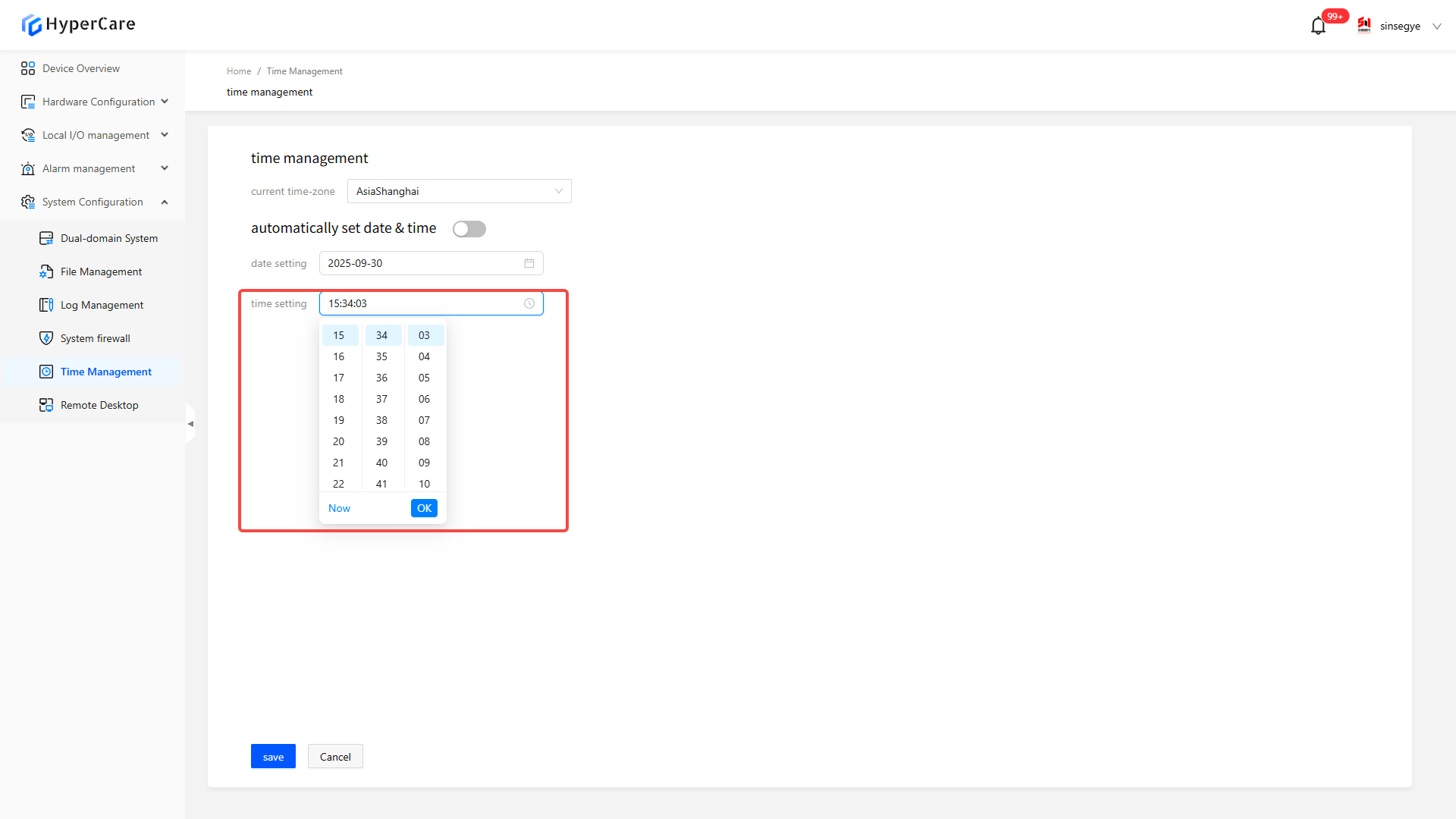The height and width of the screenshot is (819, 1456).
Task: Click the File Management sidebar icon
Action: click(46, 271)
